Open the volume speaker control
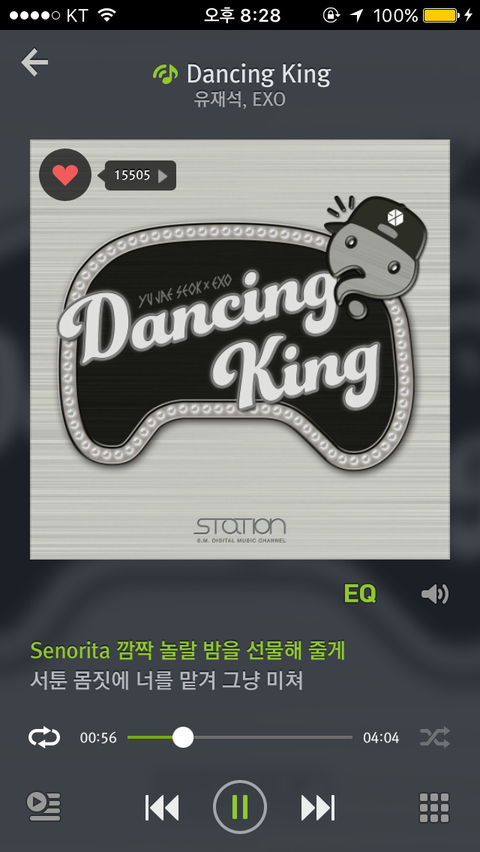Image resolution: width=480 pixels, height=852 pixels. pyautogui.click(x=435, y=594)
